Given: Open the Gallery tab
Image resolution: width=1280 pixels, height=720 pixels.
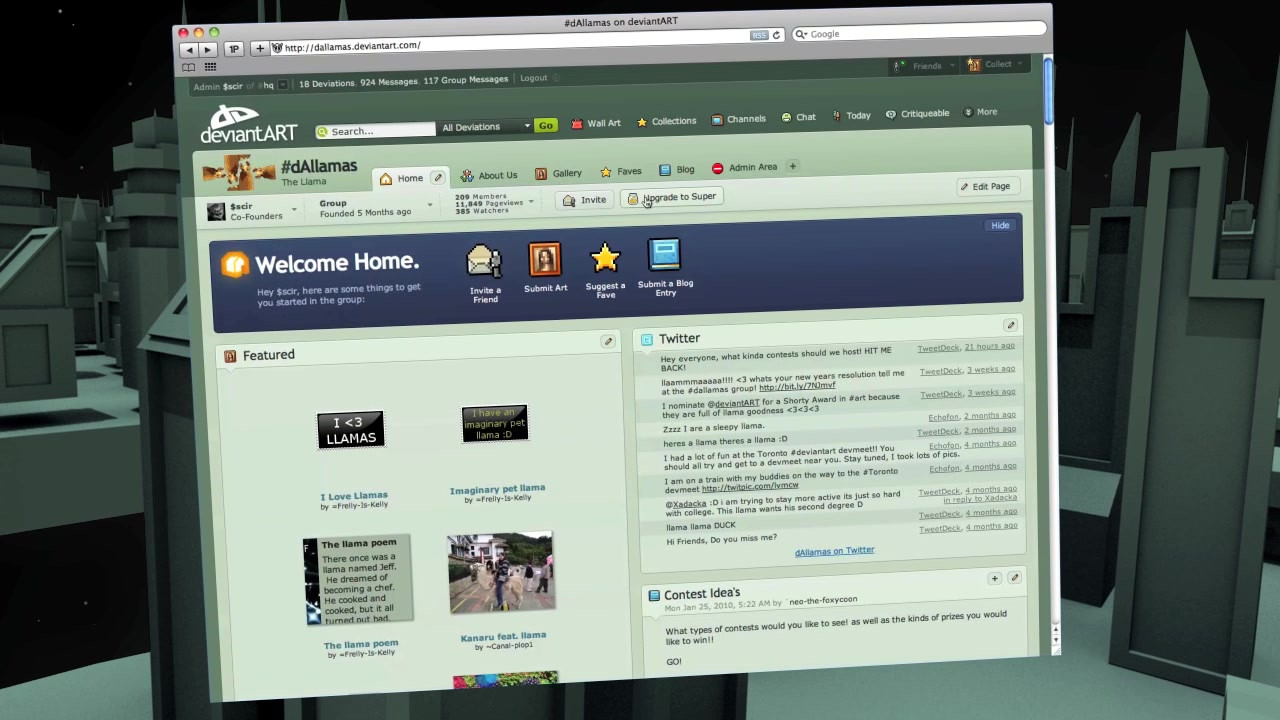Looking at the screenshot, I should tap(558, 173).
